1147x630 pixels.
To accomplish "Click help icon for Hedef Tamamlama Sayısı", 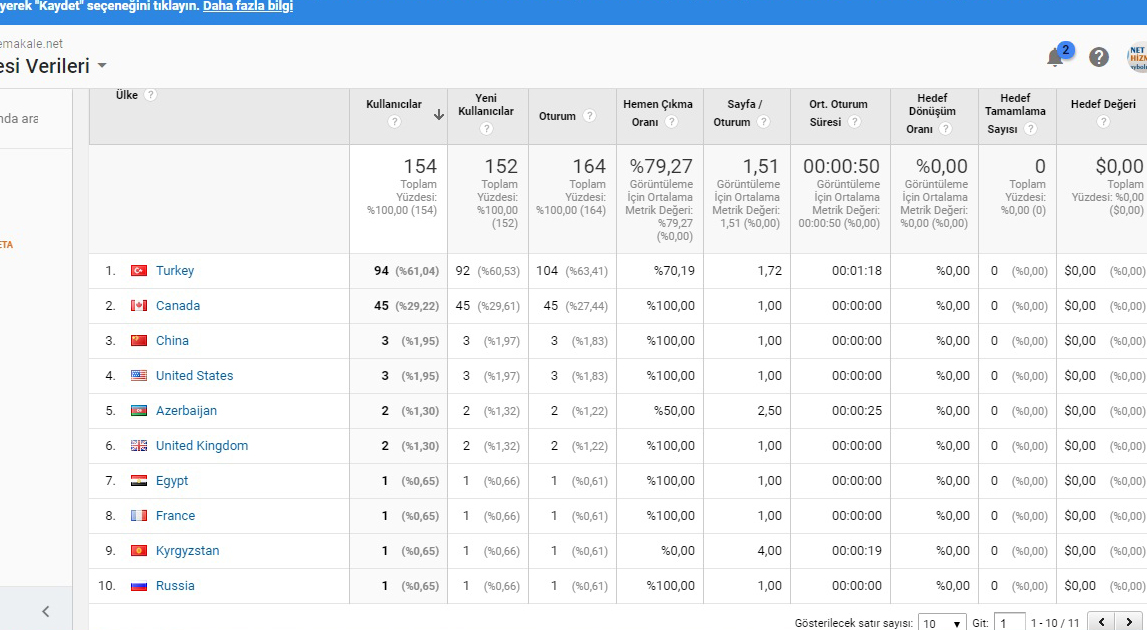I will tap(1030, 129).
